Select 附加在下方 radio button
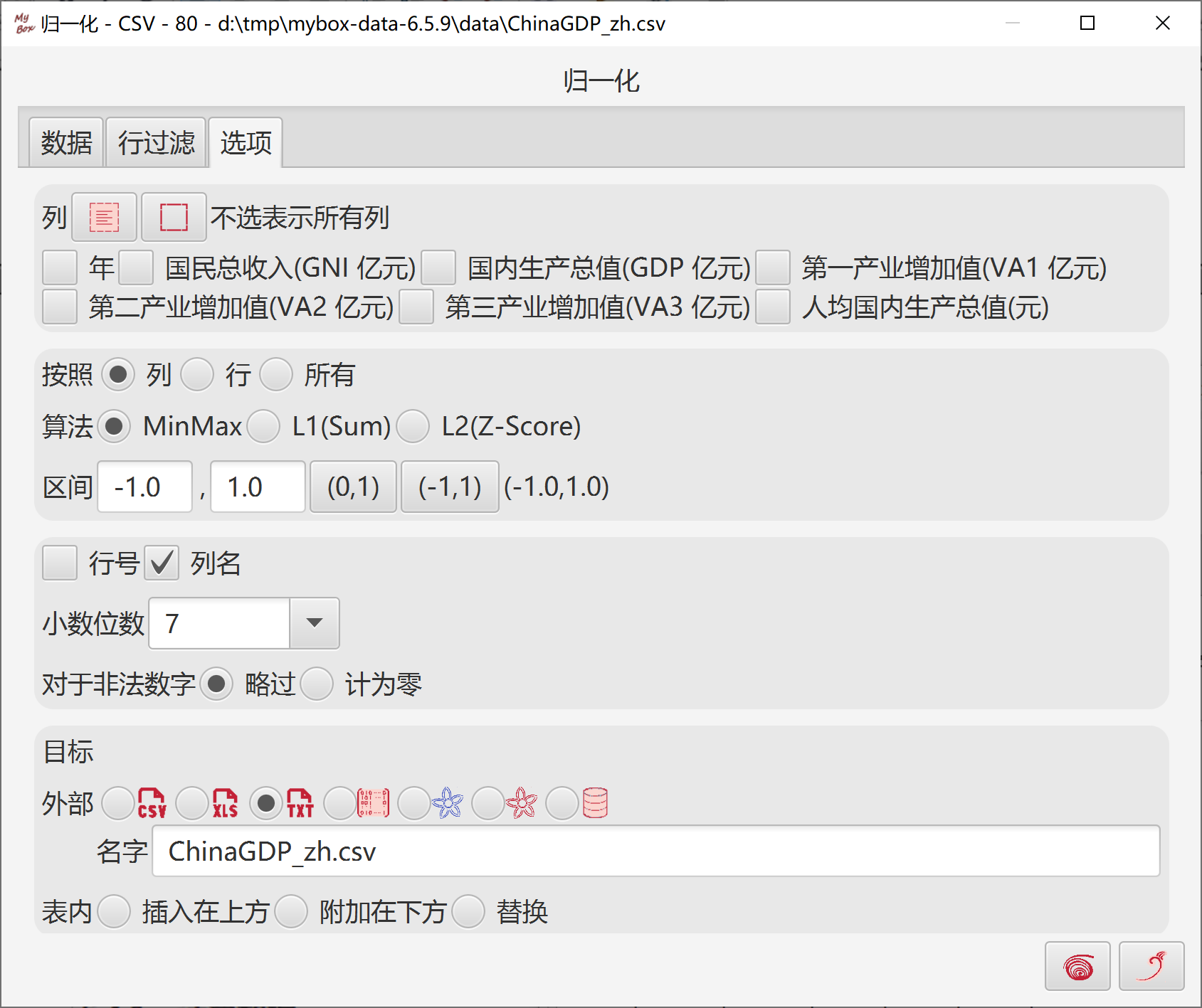 (x=291, y=911)
